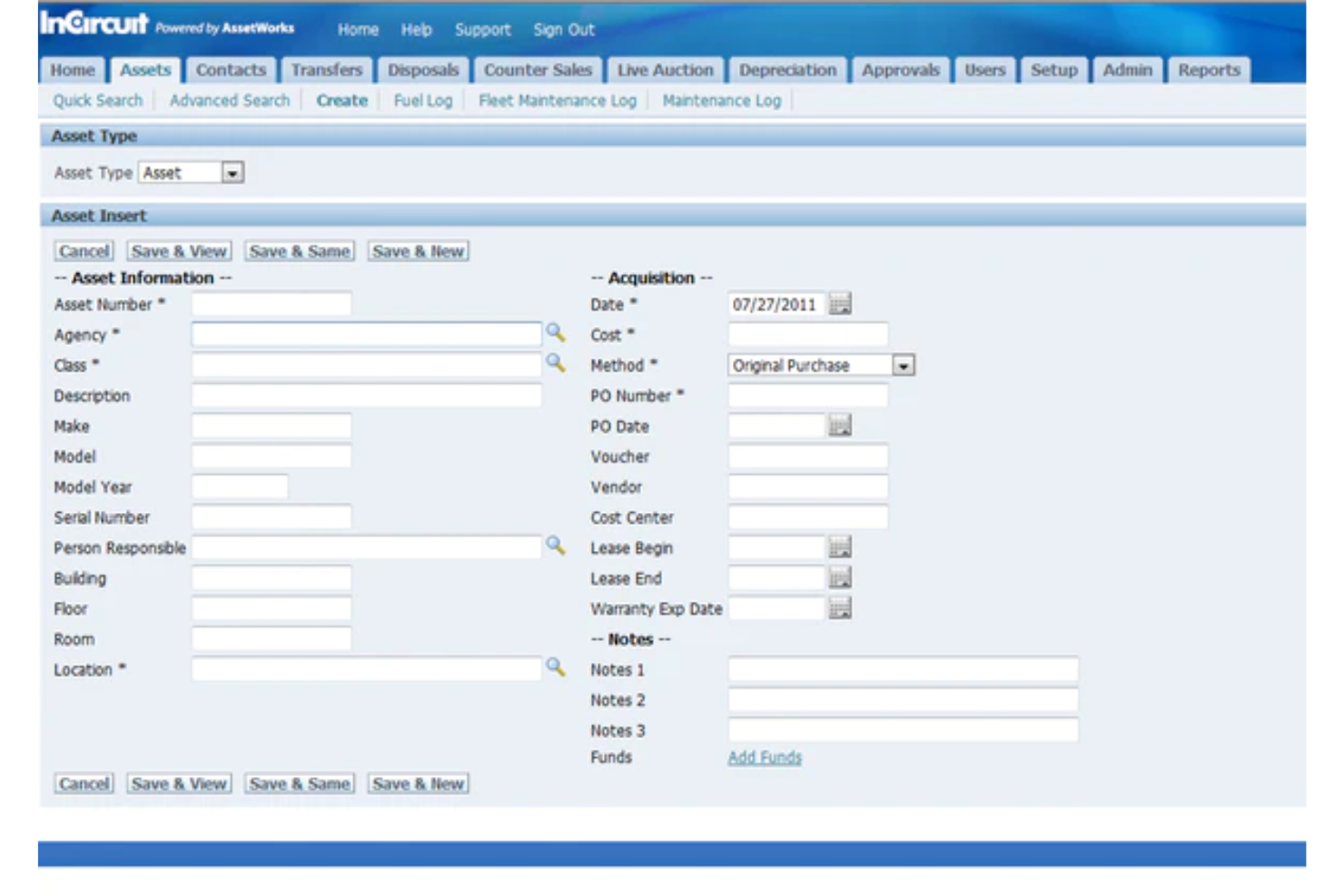1344x896 pixels.
Task: Expand the acquisition Method dropdown
Action: pos(904,365)
